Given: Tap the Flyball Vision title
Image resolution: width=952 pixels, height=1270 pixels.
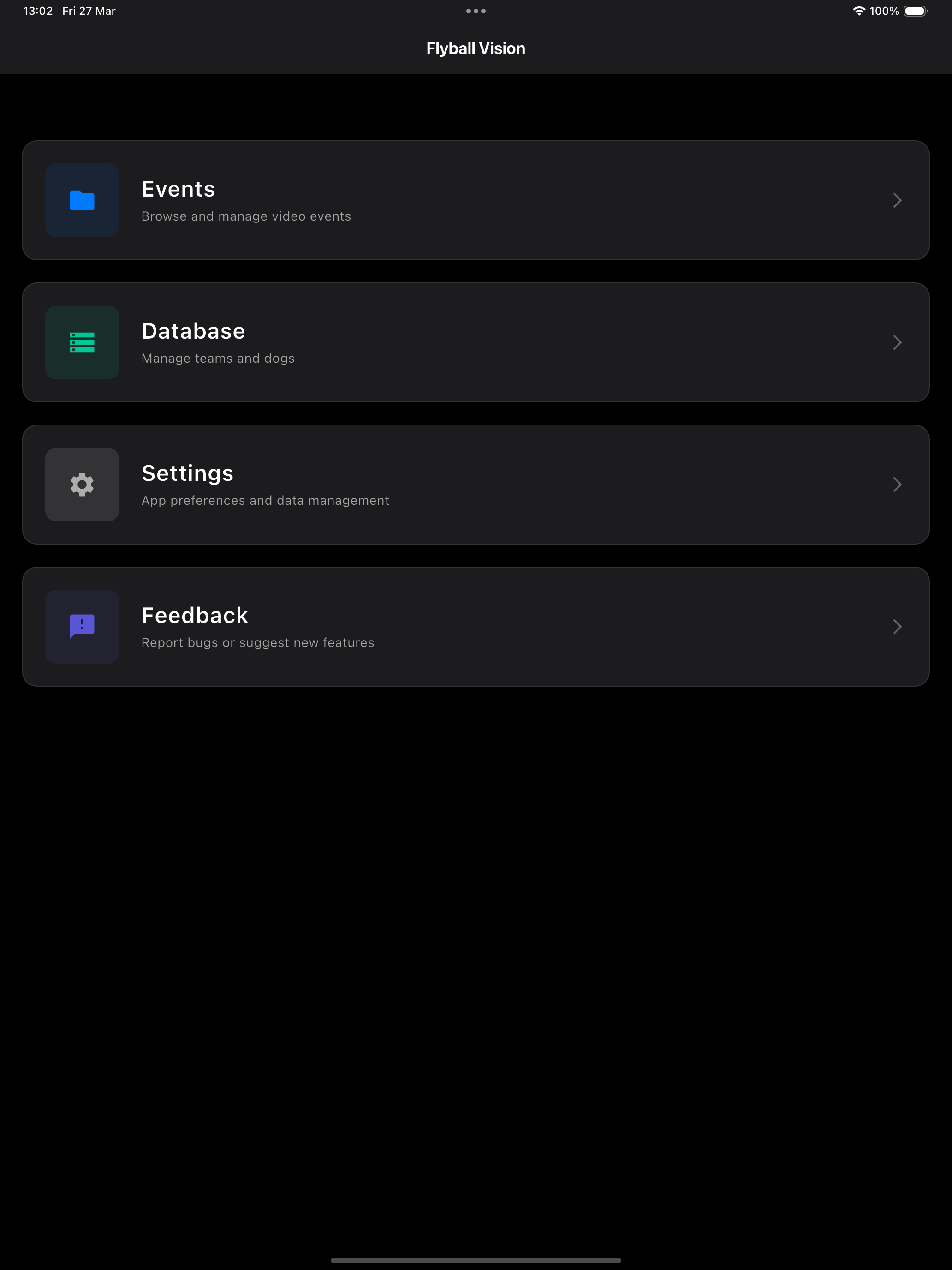Looking at the screenshot, I should 476,48.
